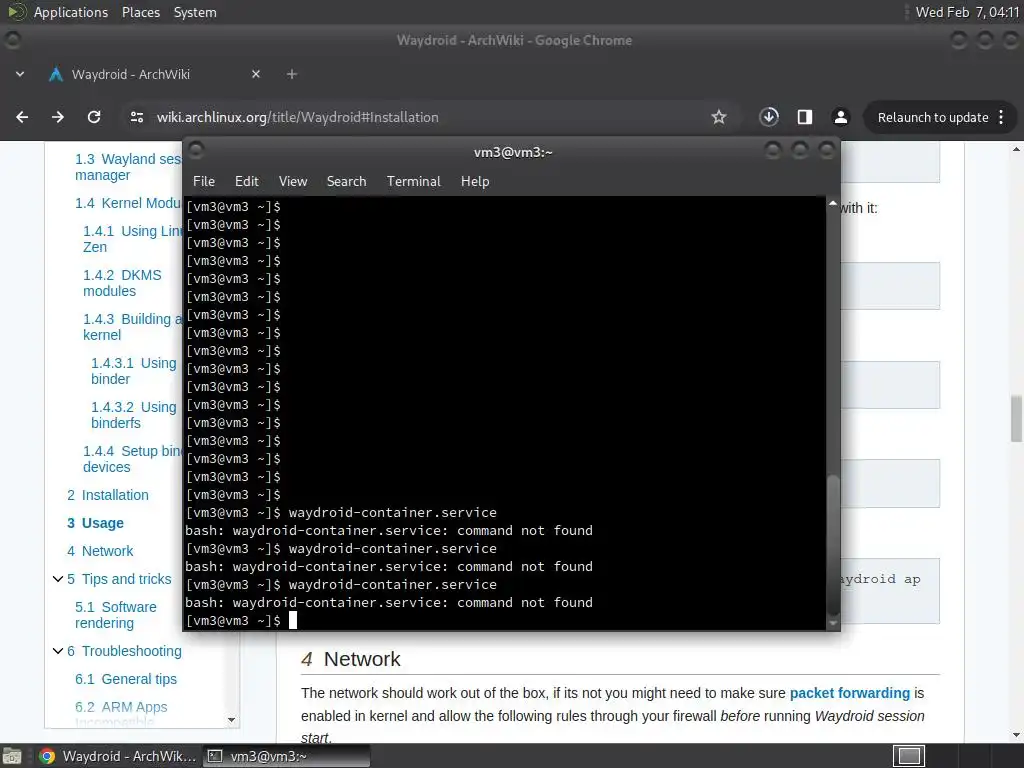
Task: Click the terminal window menu icon in title bar
Action: (196, 151)
